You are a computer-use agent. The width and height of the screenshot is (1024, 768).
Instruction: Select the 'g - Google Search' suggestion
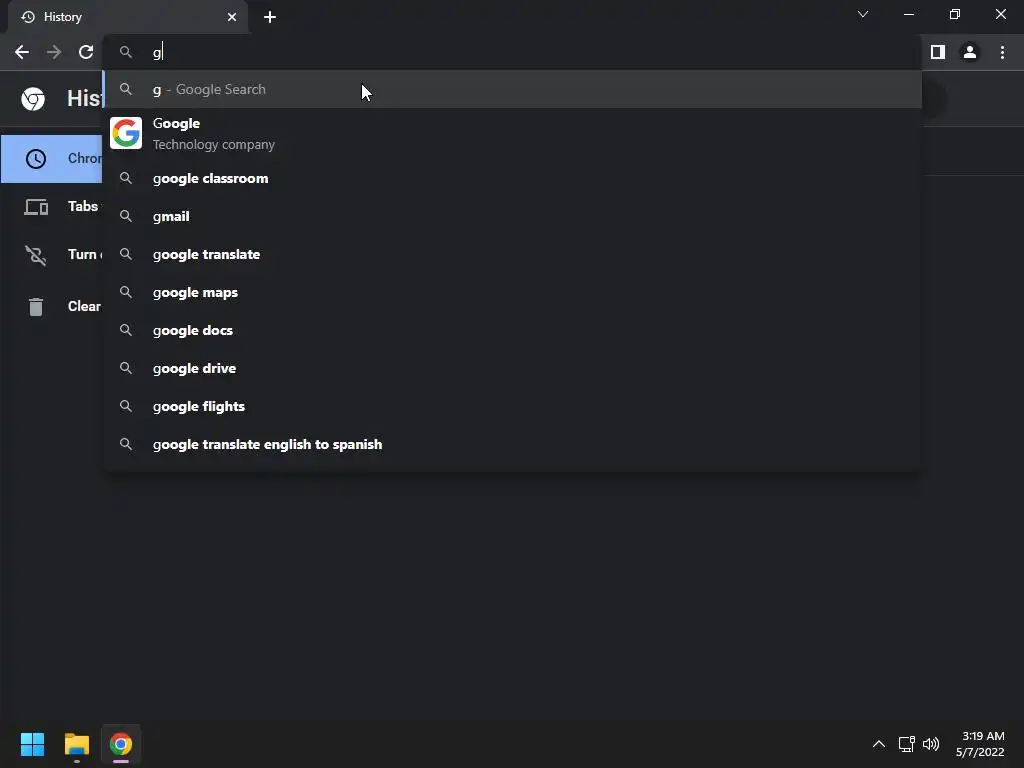(513, 89)
